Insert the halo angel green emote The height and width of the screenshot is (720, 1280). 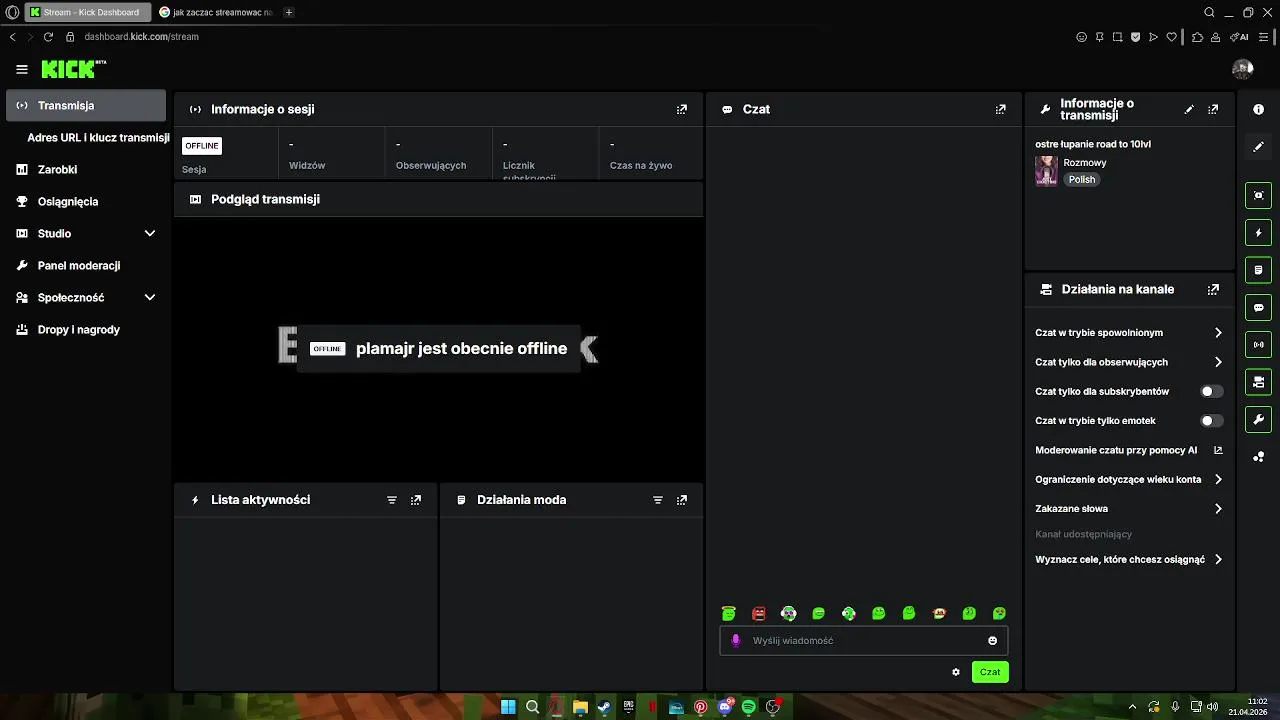[x=729, y=613]
